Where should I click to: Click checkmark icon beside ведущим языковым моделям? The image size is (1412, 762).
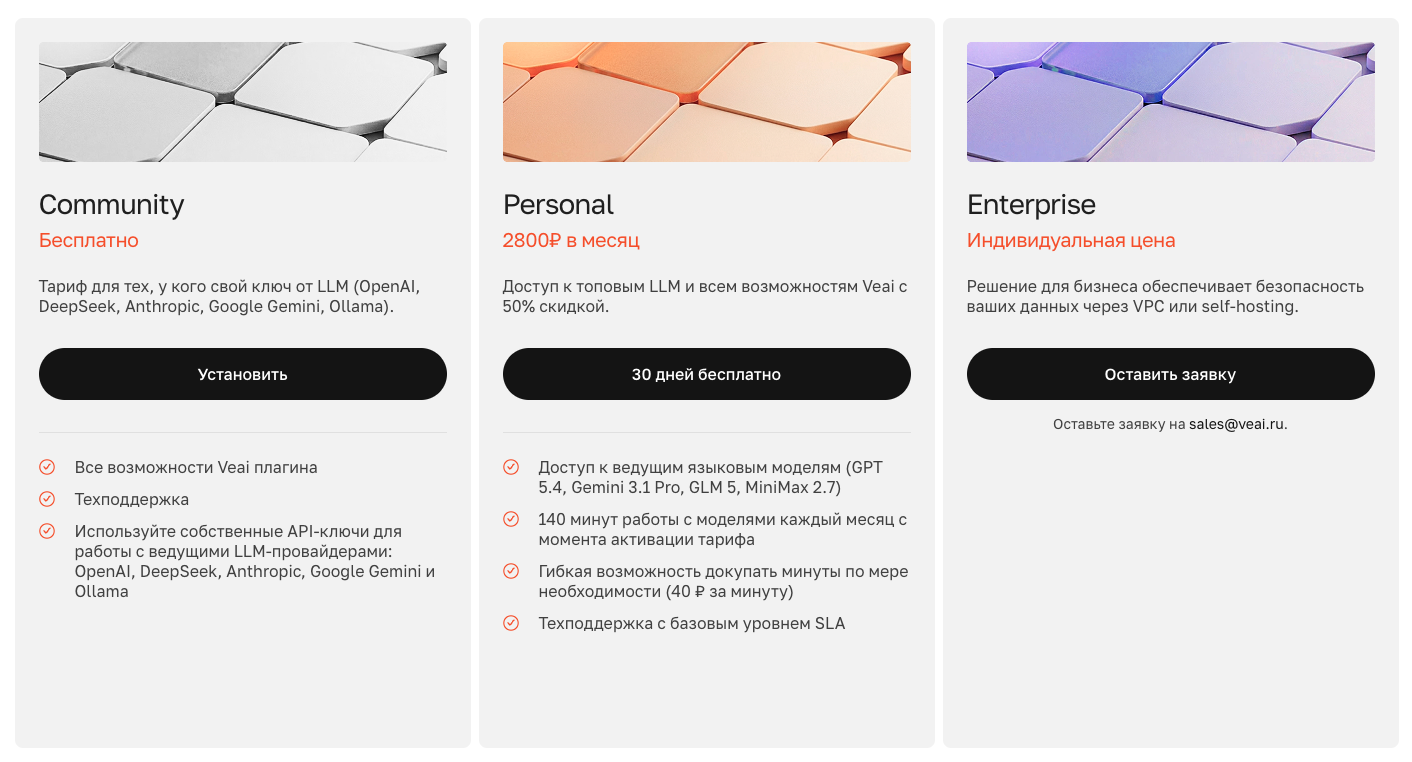click(511, 467)
